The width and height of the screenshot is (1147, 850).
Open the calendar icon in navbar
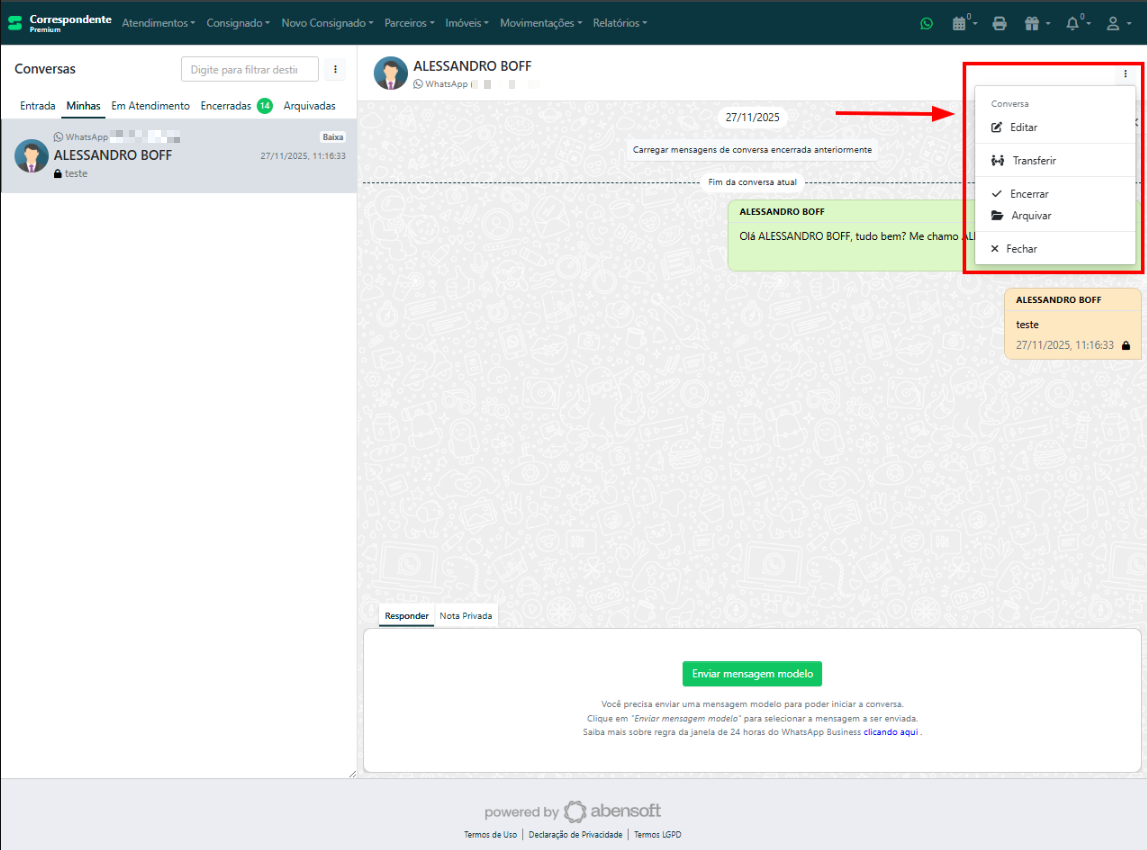(x=961, y=23)
